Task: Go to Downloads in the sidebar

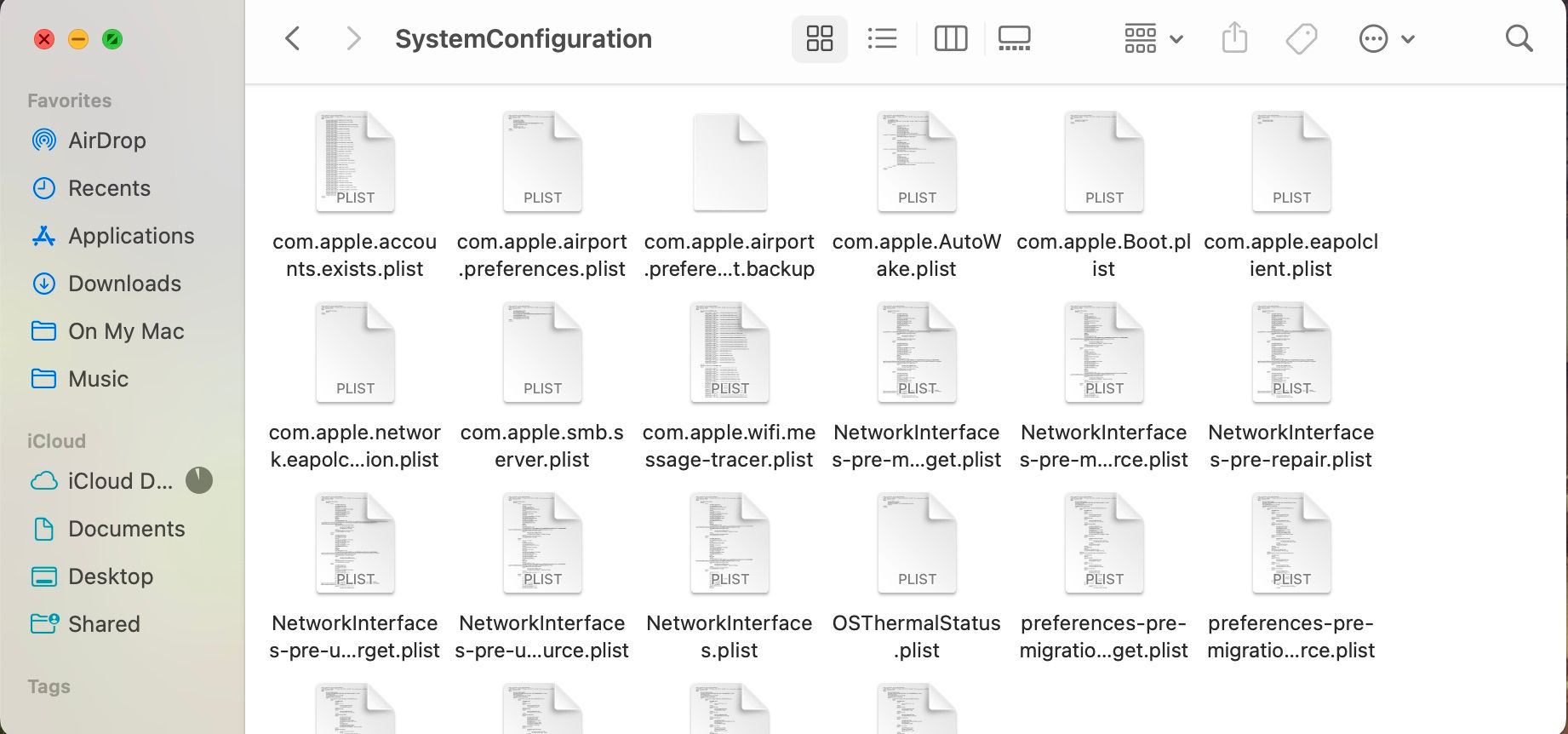Action: coord(124,284)
